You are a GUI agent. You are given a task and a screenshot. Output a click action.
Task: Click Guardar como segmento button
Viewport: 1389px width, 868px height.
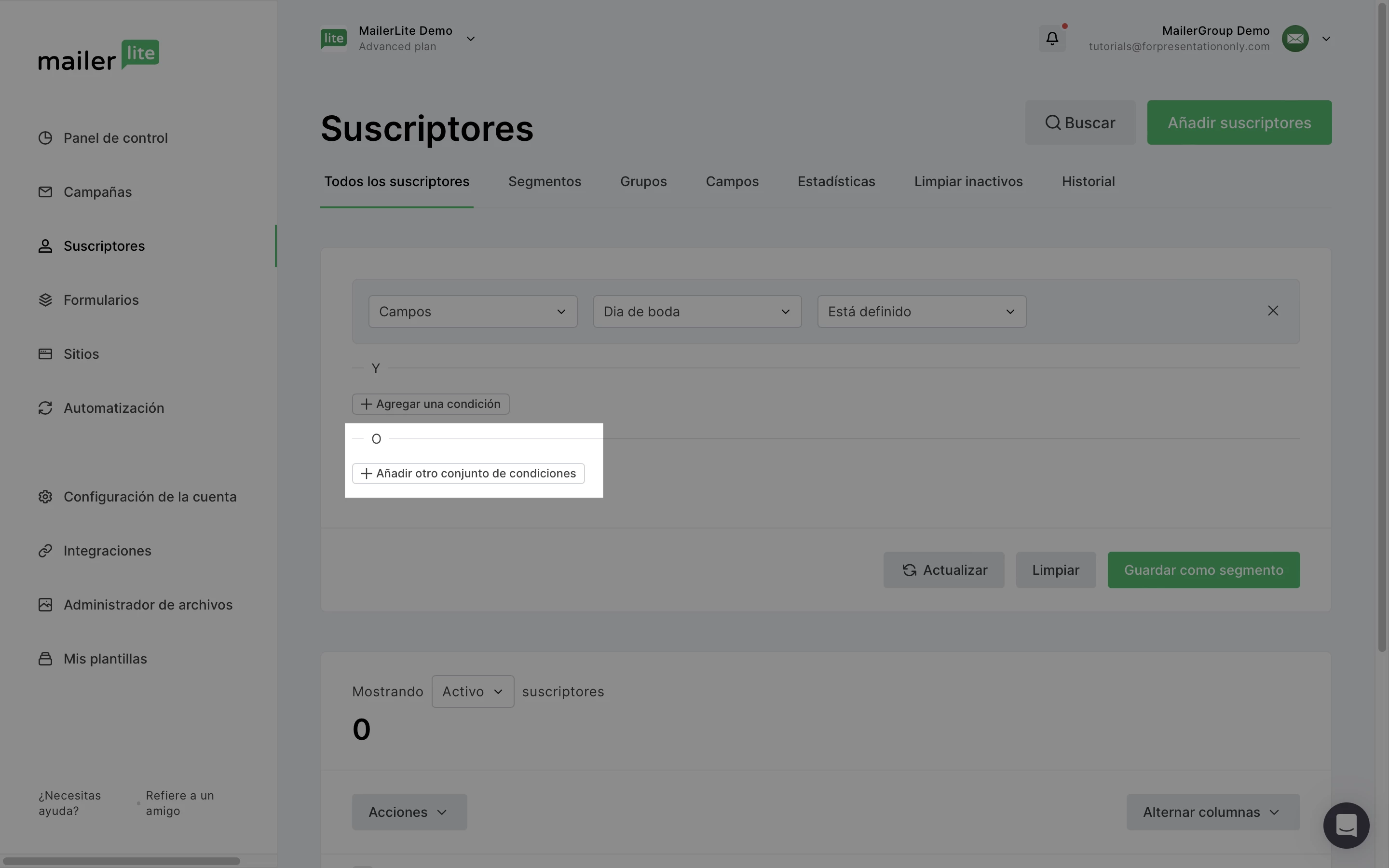1203,570
